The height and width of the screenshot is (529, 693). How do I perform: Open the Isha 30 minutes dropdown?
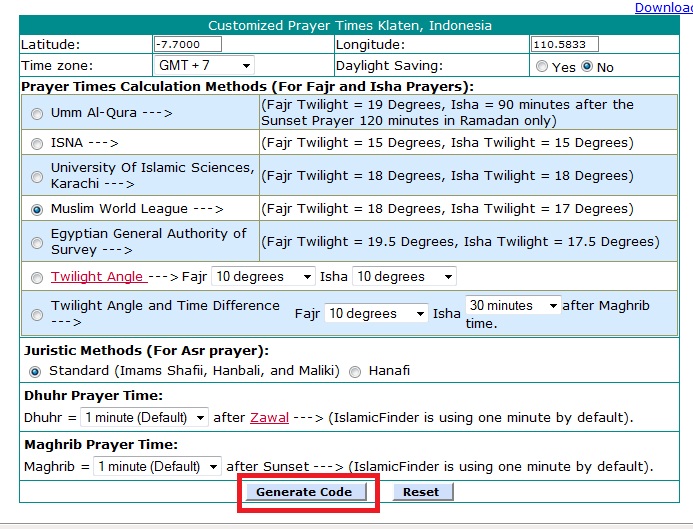(512, 305)
